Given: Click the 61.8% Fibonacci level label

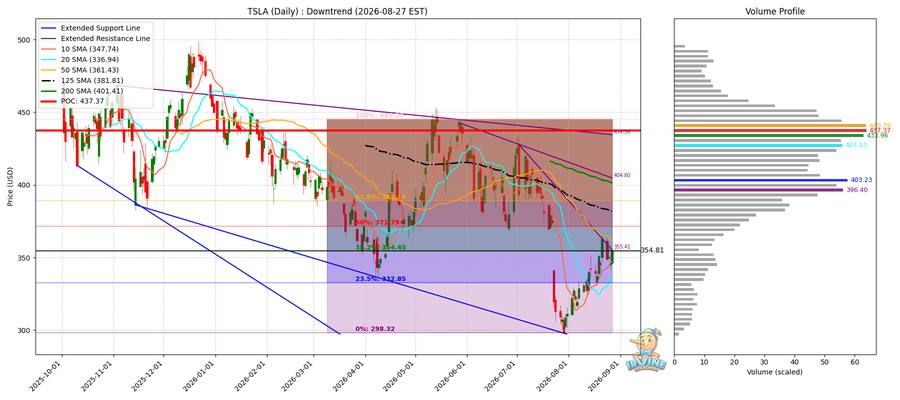Looking at the screenshot, I should click(x=381, y=197).
